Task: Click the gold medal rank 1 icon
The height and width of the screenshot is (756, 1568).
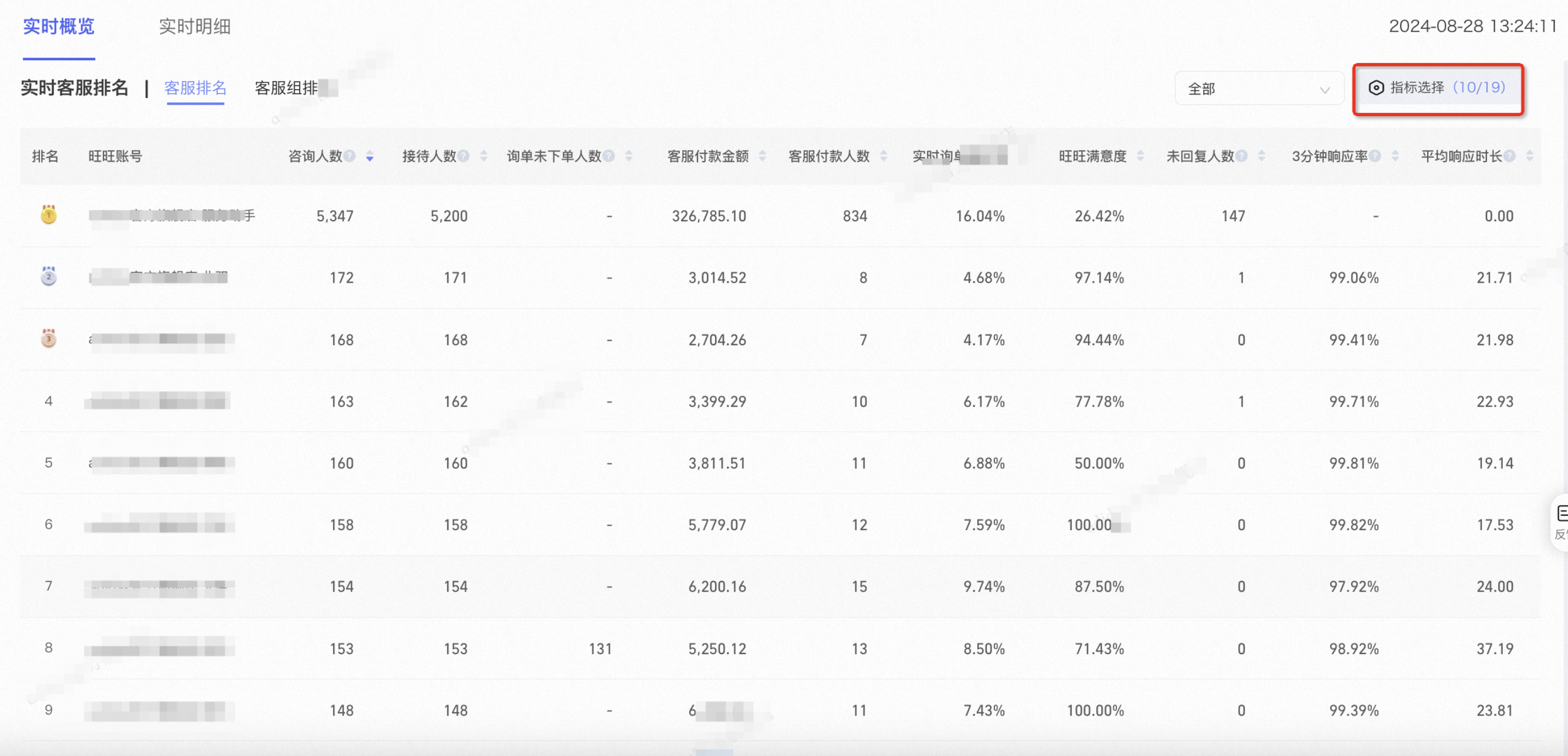Action: pyautogui.click(x=49, y=215)
